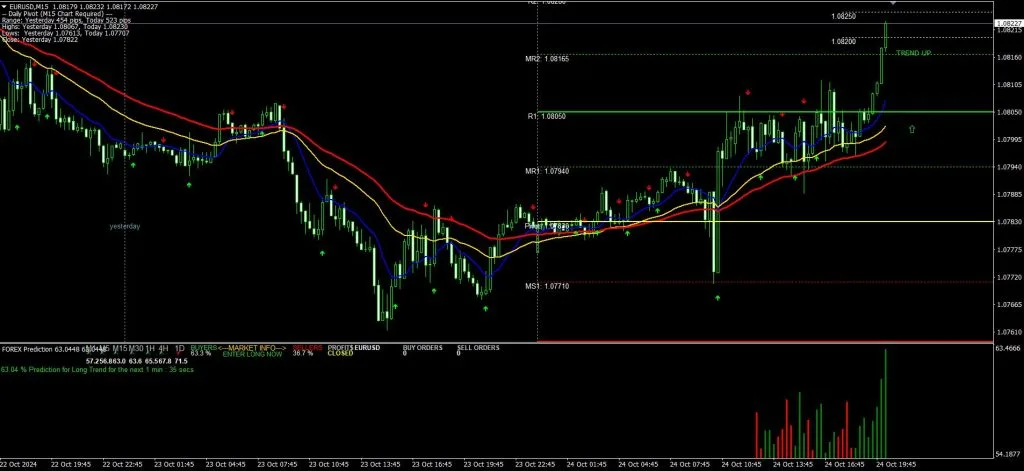The width and height of the screenshot is (1024, 471).
Task: Click the 4H timeframe label in indicator panel
Action: (163, 348)
